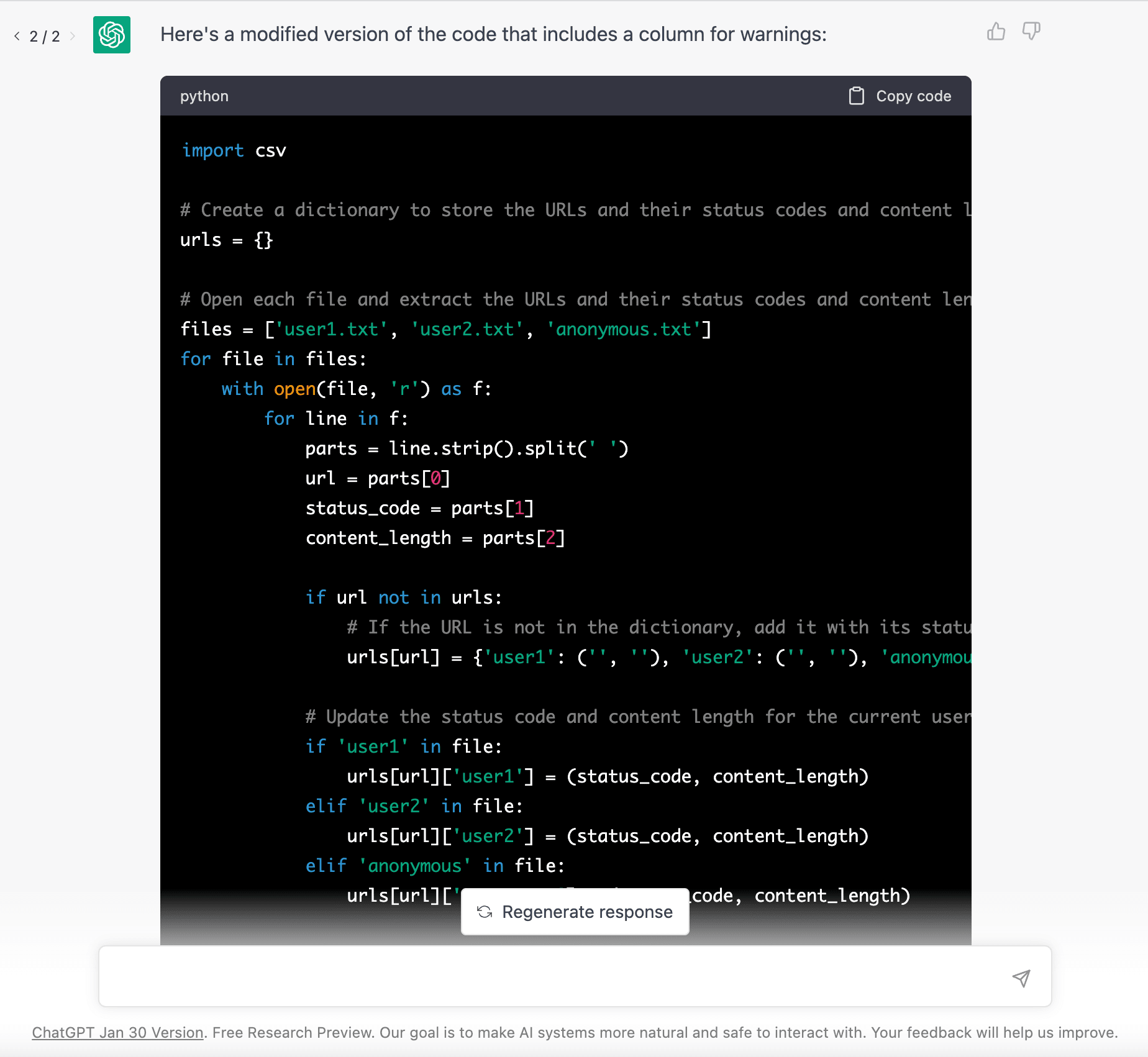Click the '2 / 2' response counter
Image resolution: width=1148 pixels, height=1057 pixels.
pos(45,36)
